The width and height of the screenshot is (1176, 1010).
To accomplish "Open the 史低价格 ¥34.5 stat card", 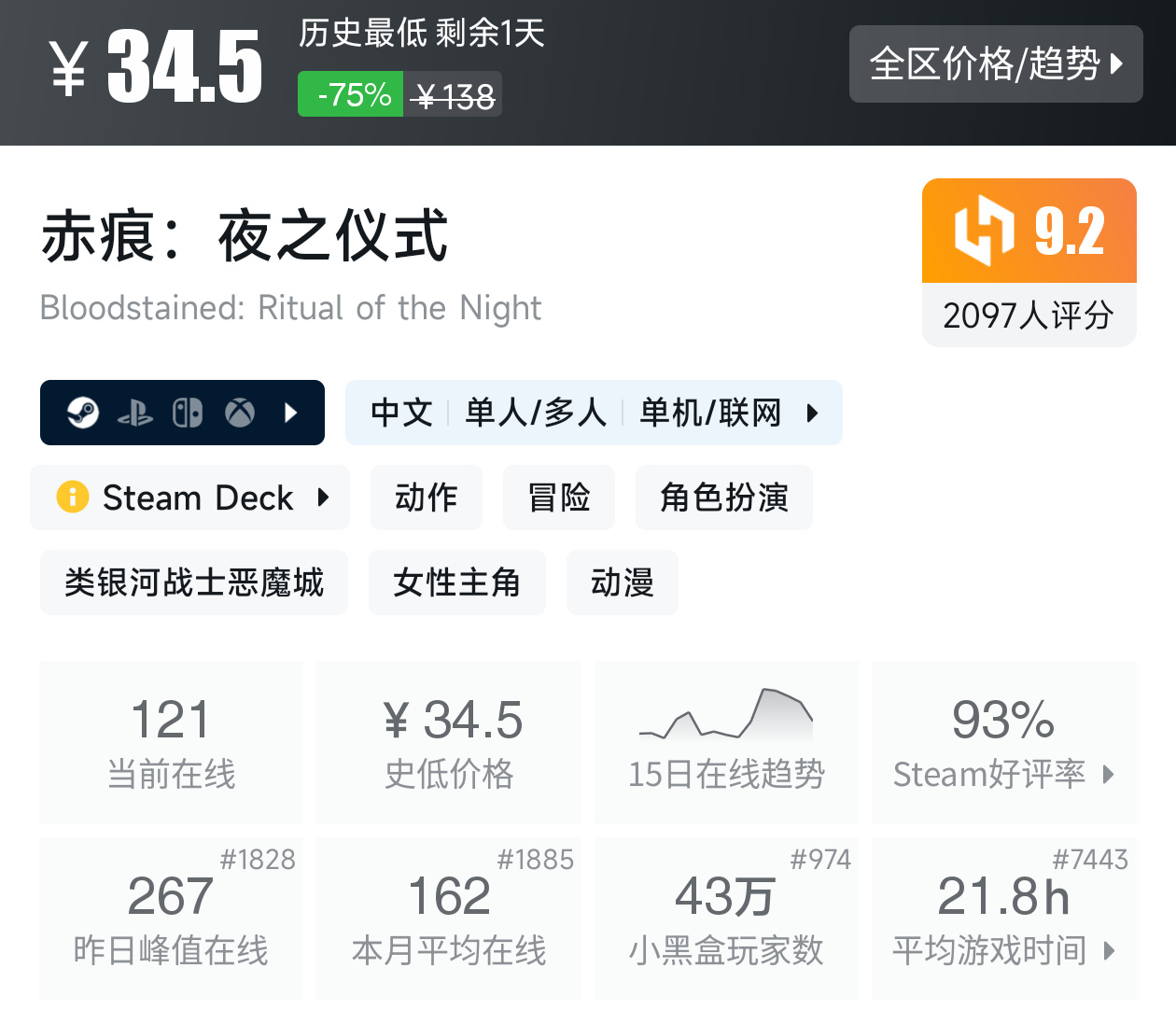I will pyautogui.click(x=449, y=742).
